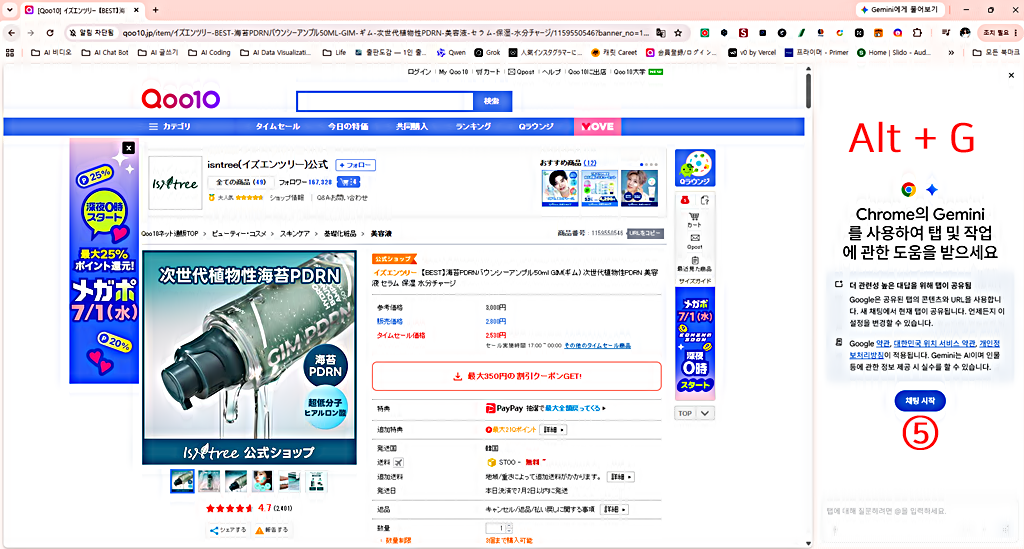Screen dimensions: 1024x549
Task: Click the airplane shipping icon next to 送料
Action: click(x=398, y=462)
